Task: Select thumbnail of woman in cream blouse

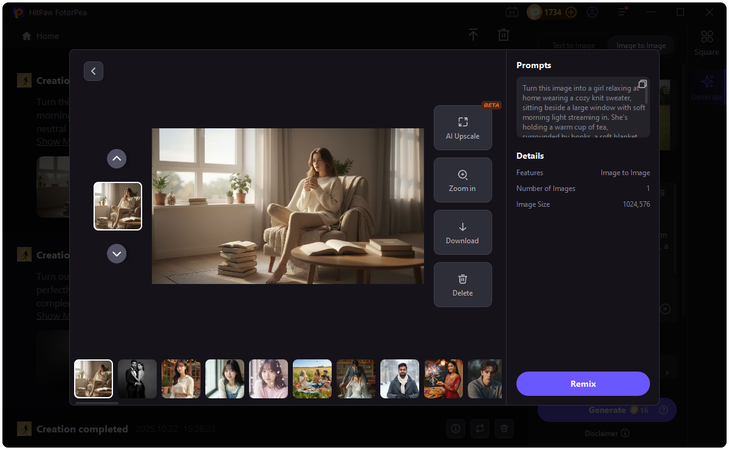Action: click(x=181, y=379)
